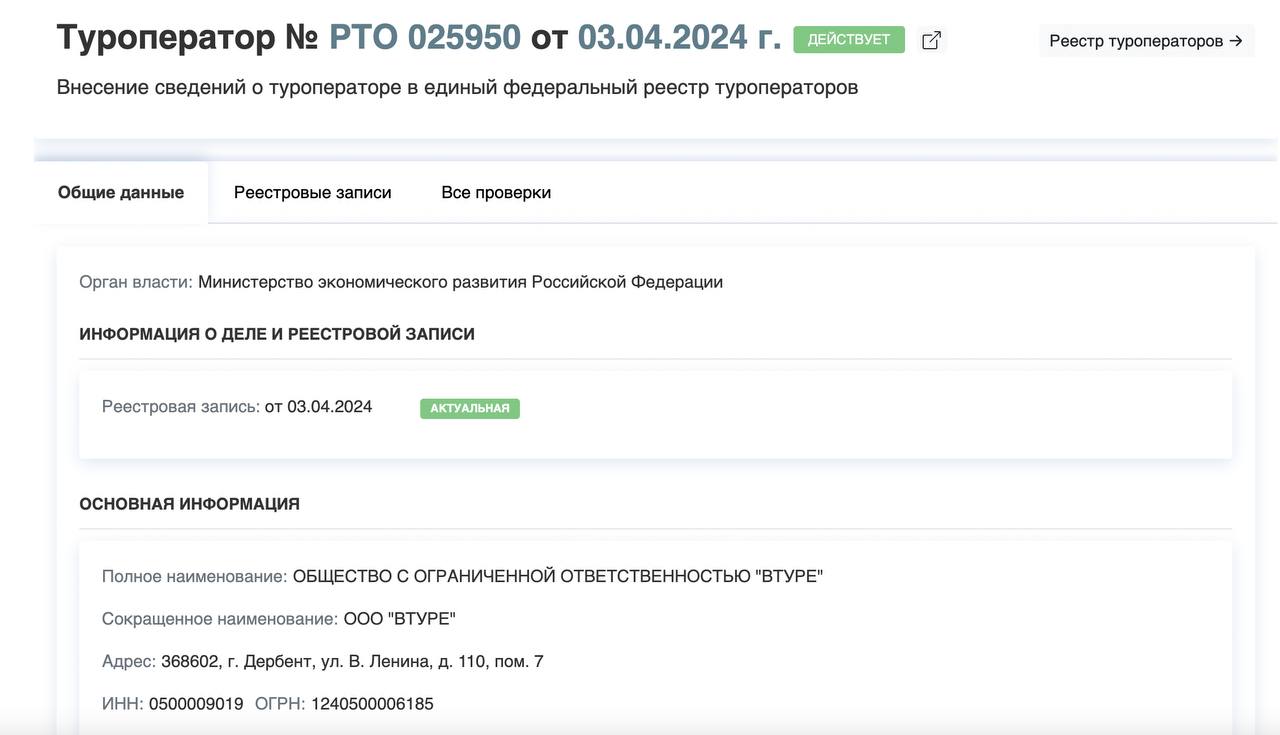The width and height of the screenshot is (1280, 735).
Task: Click the Министерство экономического развития authority name
Action: (460, 282)
